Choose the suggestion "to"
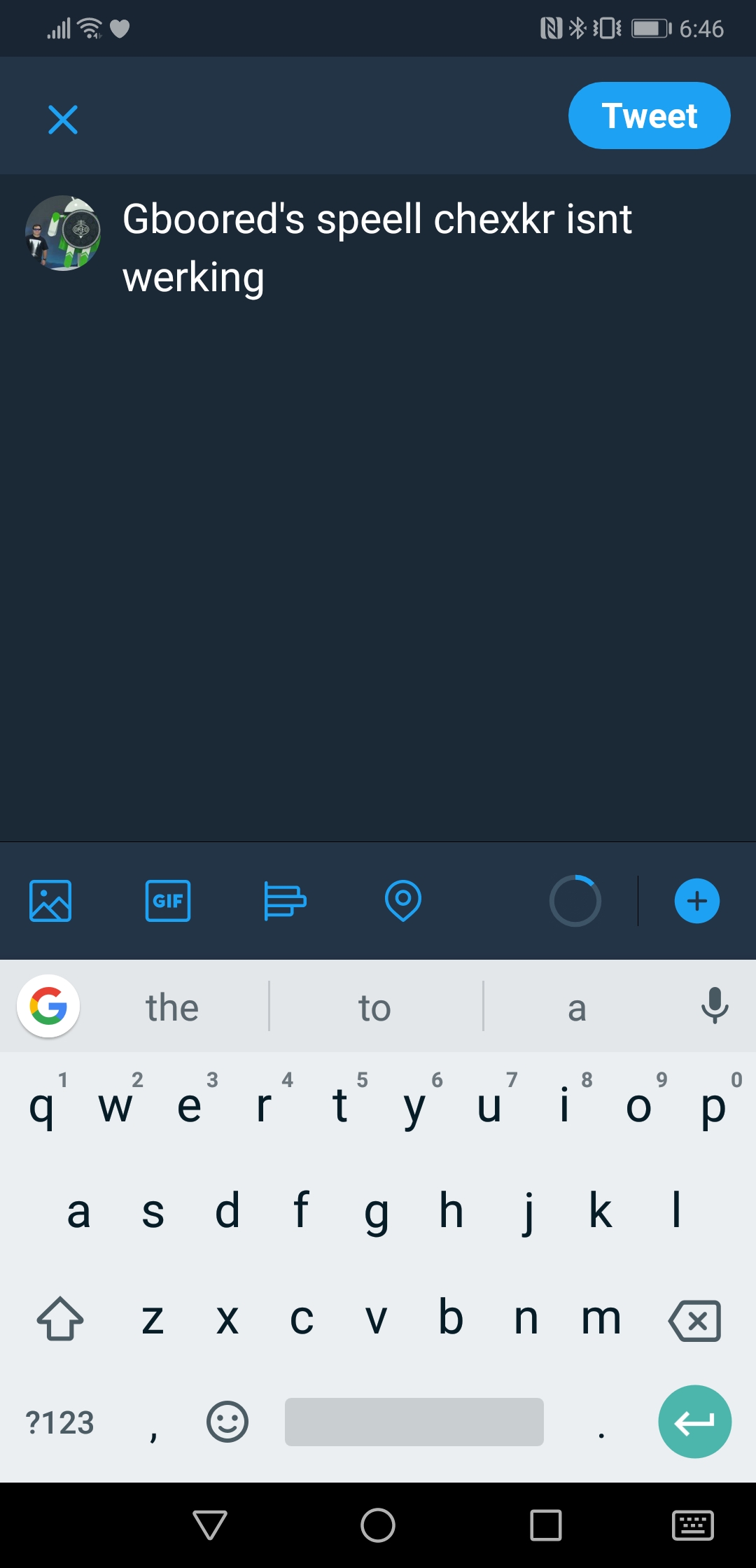This screenshot has width=756, height=1568. (x=375, y=1008)
